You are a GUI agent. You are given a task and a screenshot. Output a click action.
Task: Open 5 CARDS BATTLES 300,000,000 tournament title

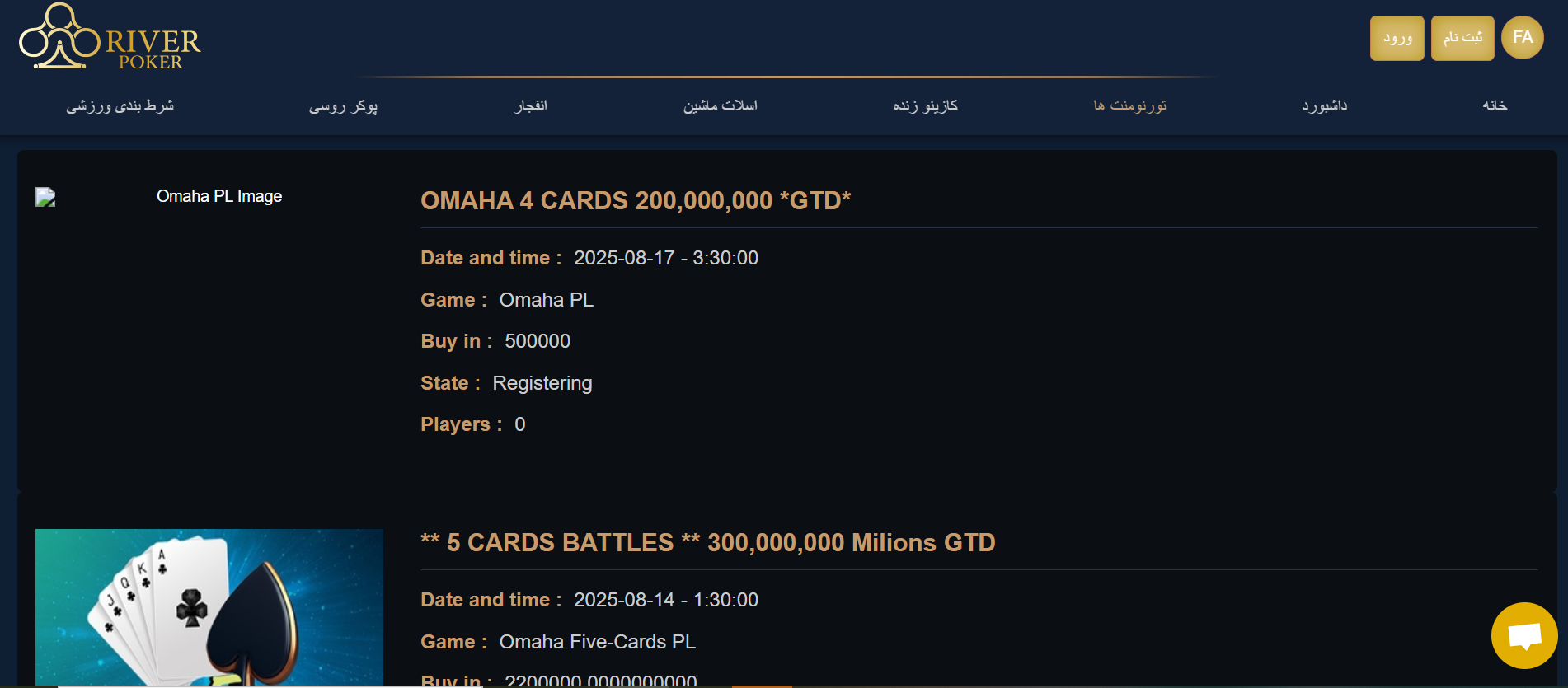[707, 542]
